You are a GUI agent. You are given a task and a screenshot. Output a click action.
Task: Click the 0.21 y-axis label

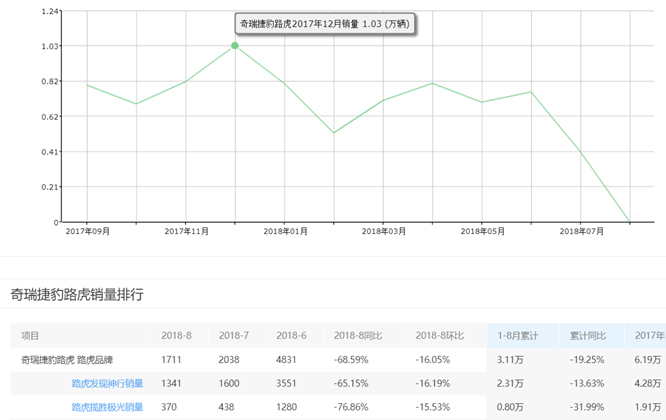[50, 187]
